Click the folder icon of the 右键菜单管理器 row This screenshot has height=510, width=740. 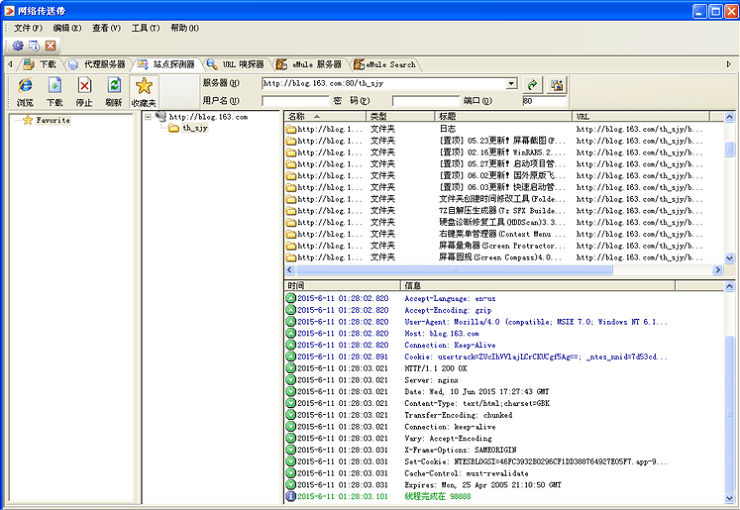click(291, 234)
